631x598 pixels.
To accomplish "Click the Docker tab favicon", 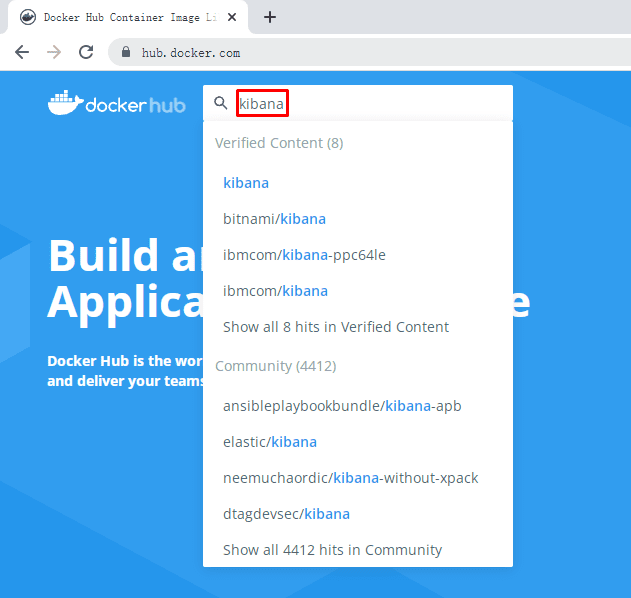I will coord(28,17).
